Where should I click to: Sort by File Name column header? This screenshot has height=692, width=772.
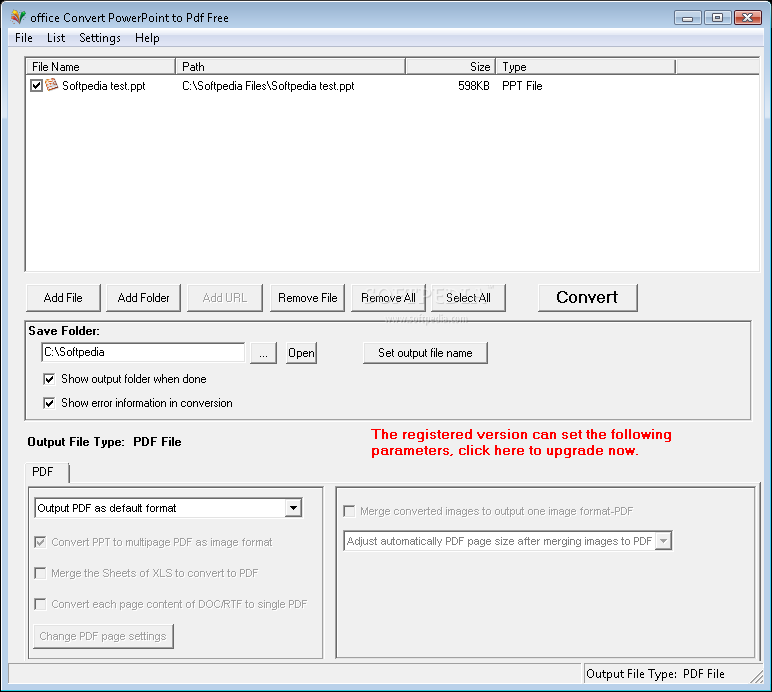(x=100, y=66)
